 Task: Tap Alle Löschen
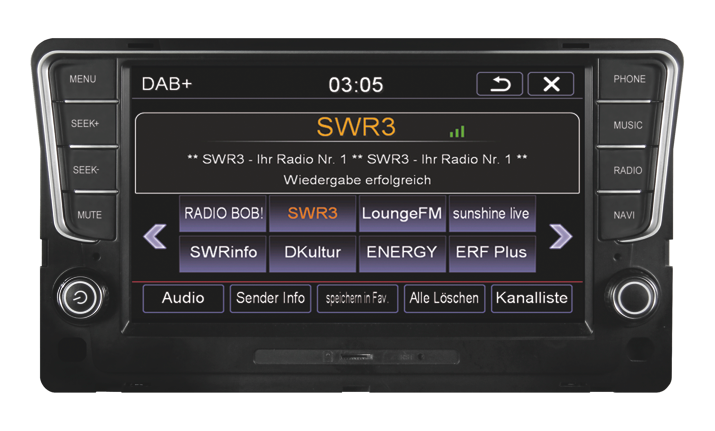coord(445,298)
